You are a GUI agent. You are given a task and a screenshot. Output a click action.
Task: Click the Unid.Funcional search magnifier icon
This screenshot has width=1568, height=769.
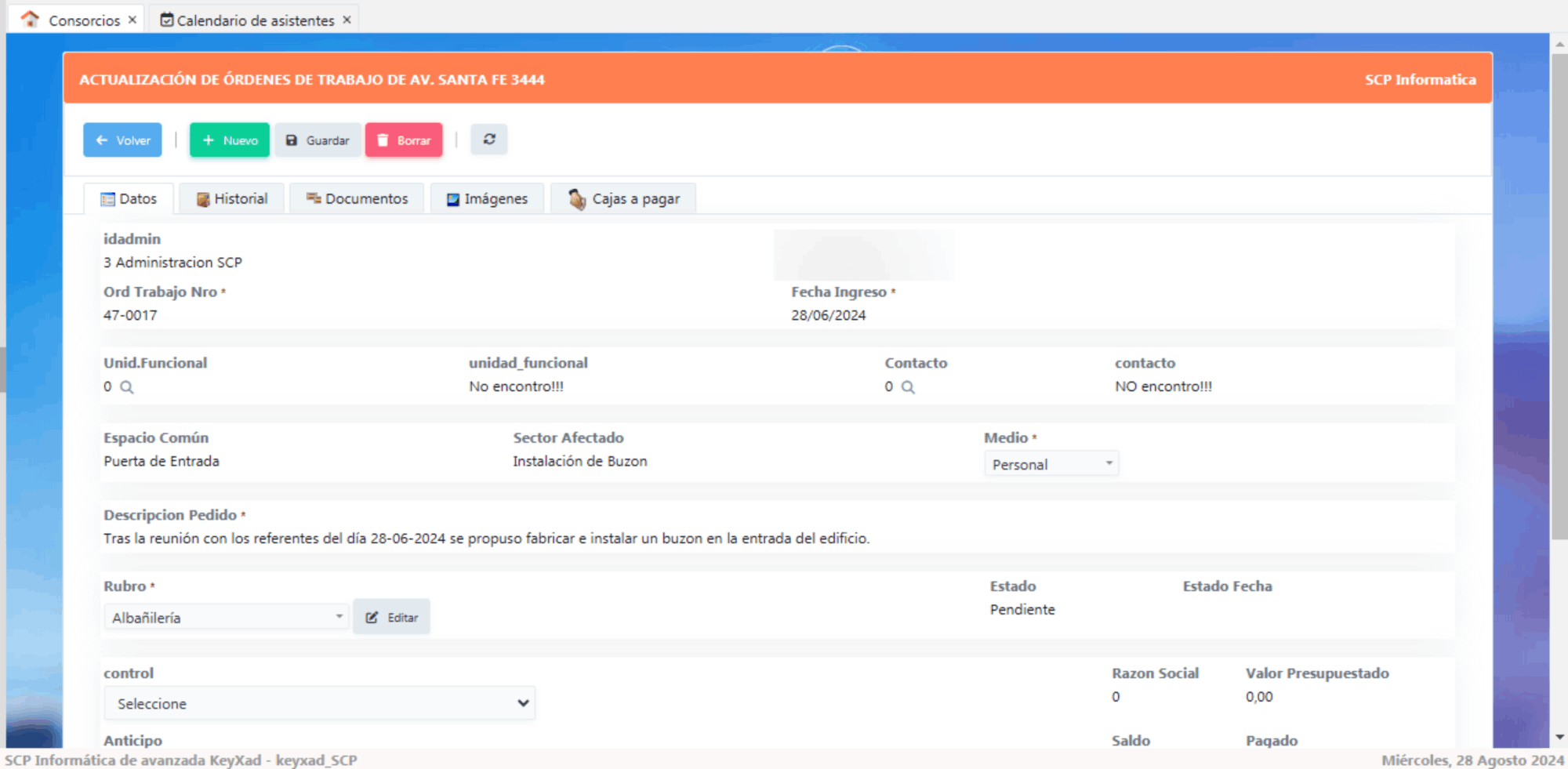click(127, 387)
